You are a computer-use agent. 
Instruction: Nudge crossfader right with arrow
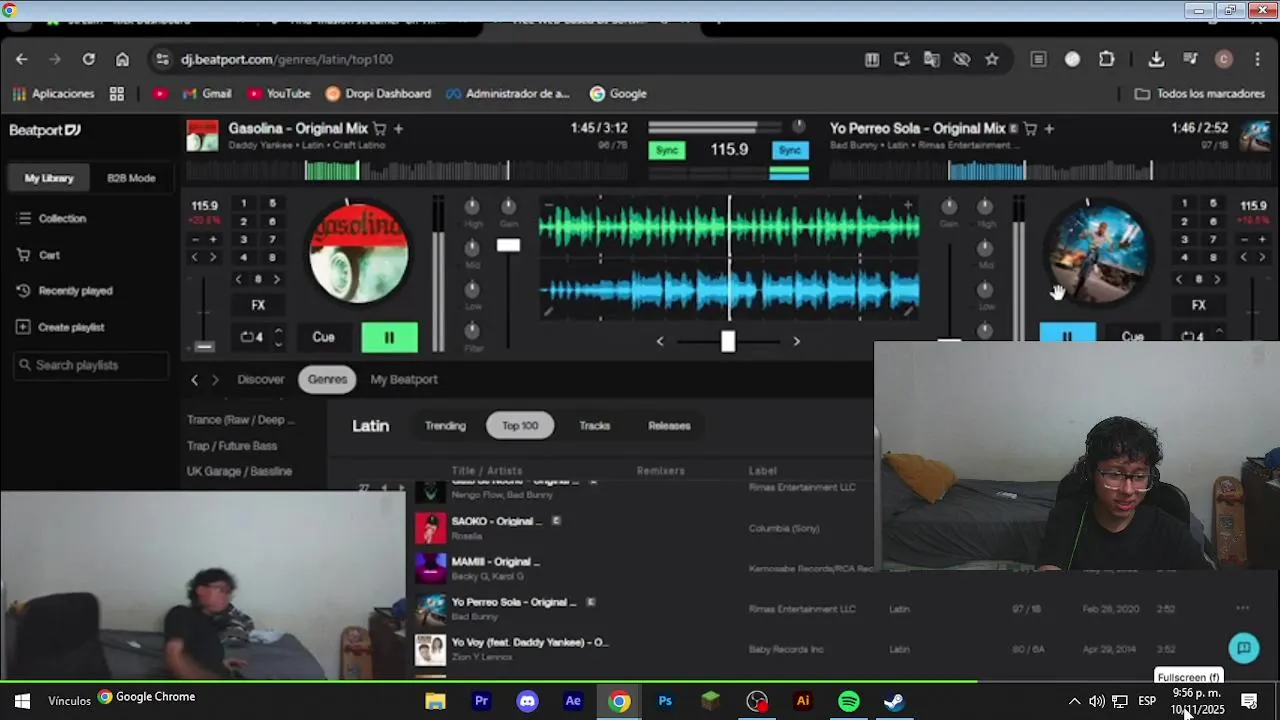[x=796, y=341]
